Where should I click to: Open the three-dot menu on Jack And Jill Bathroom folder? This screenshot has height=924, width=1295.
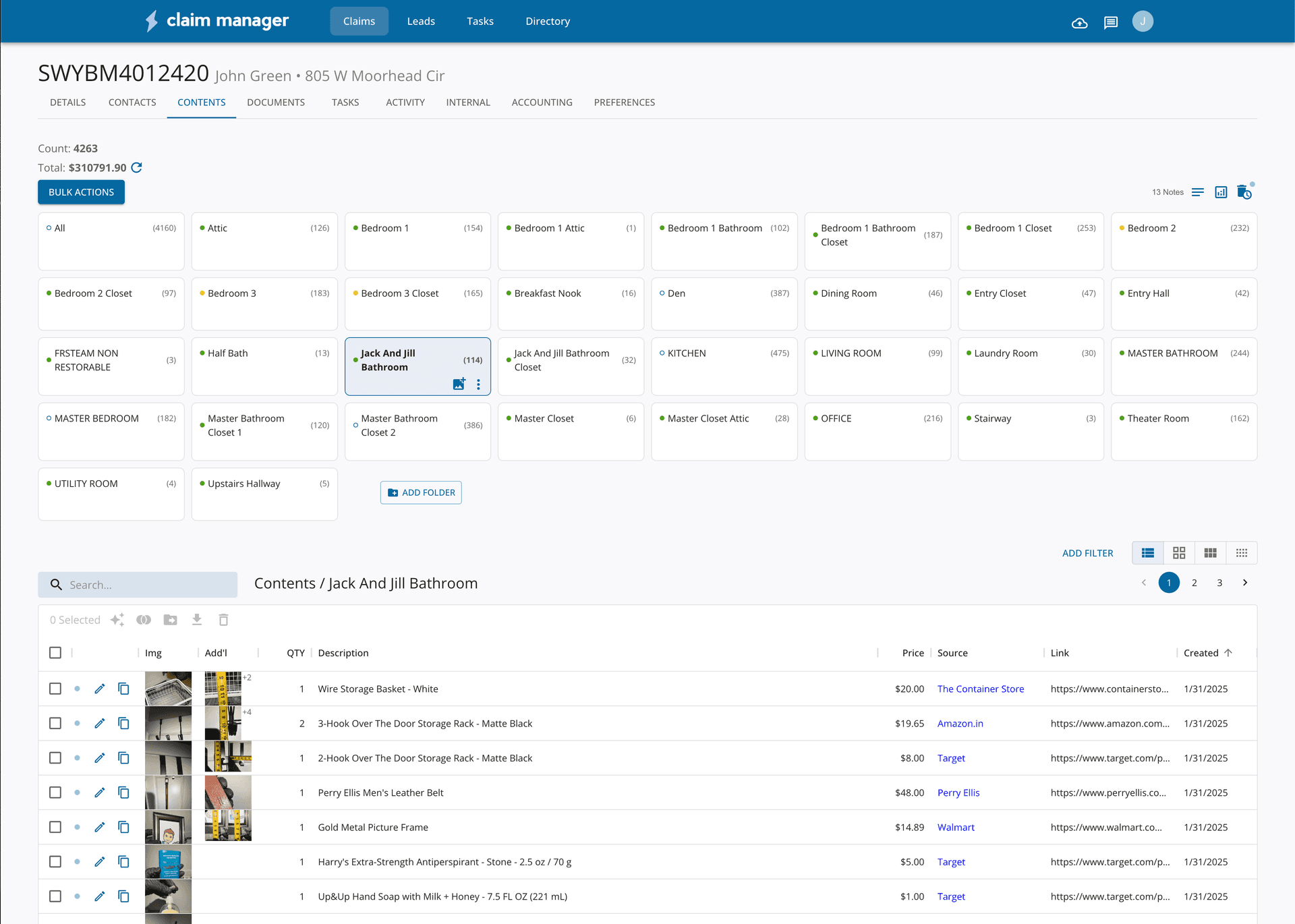478,384
